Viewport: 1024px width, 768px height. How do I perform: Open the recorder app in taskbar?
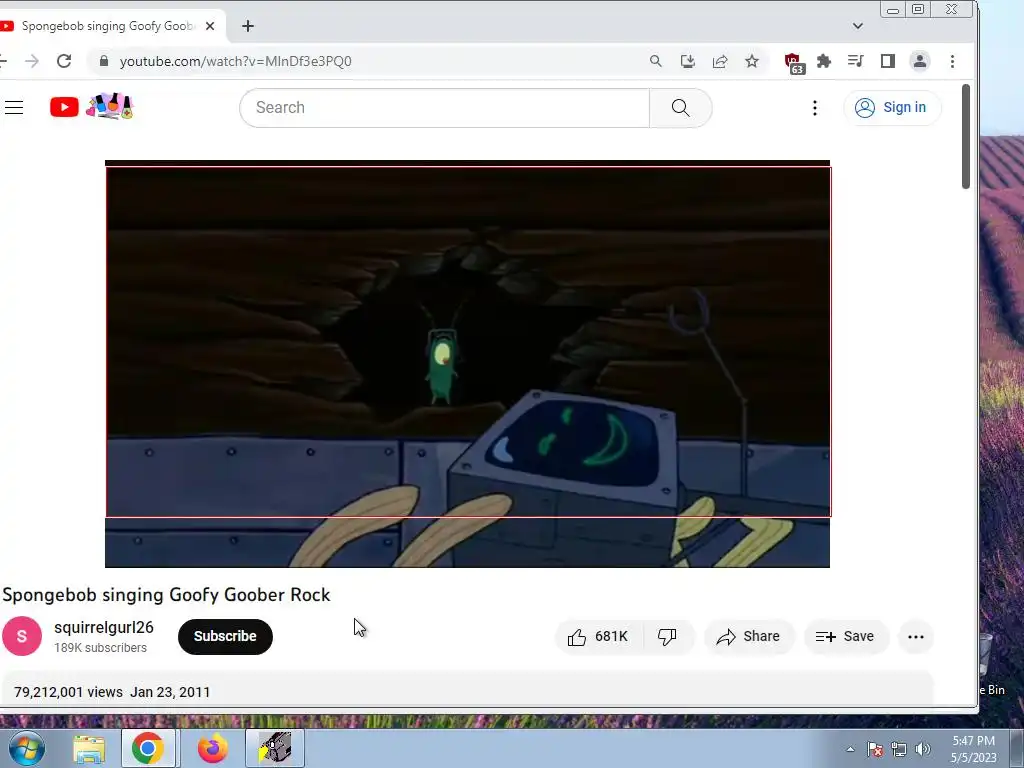(275, 748)
